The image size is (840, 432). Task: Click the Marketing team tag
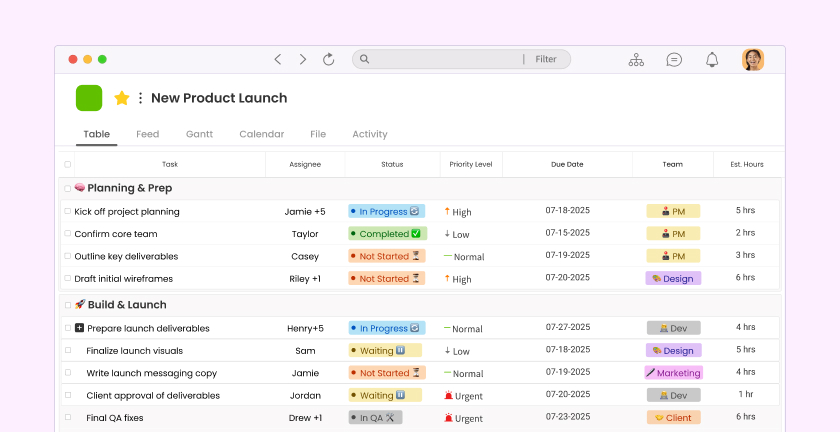point(673,373)
